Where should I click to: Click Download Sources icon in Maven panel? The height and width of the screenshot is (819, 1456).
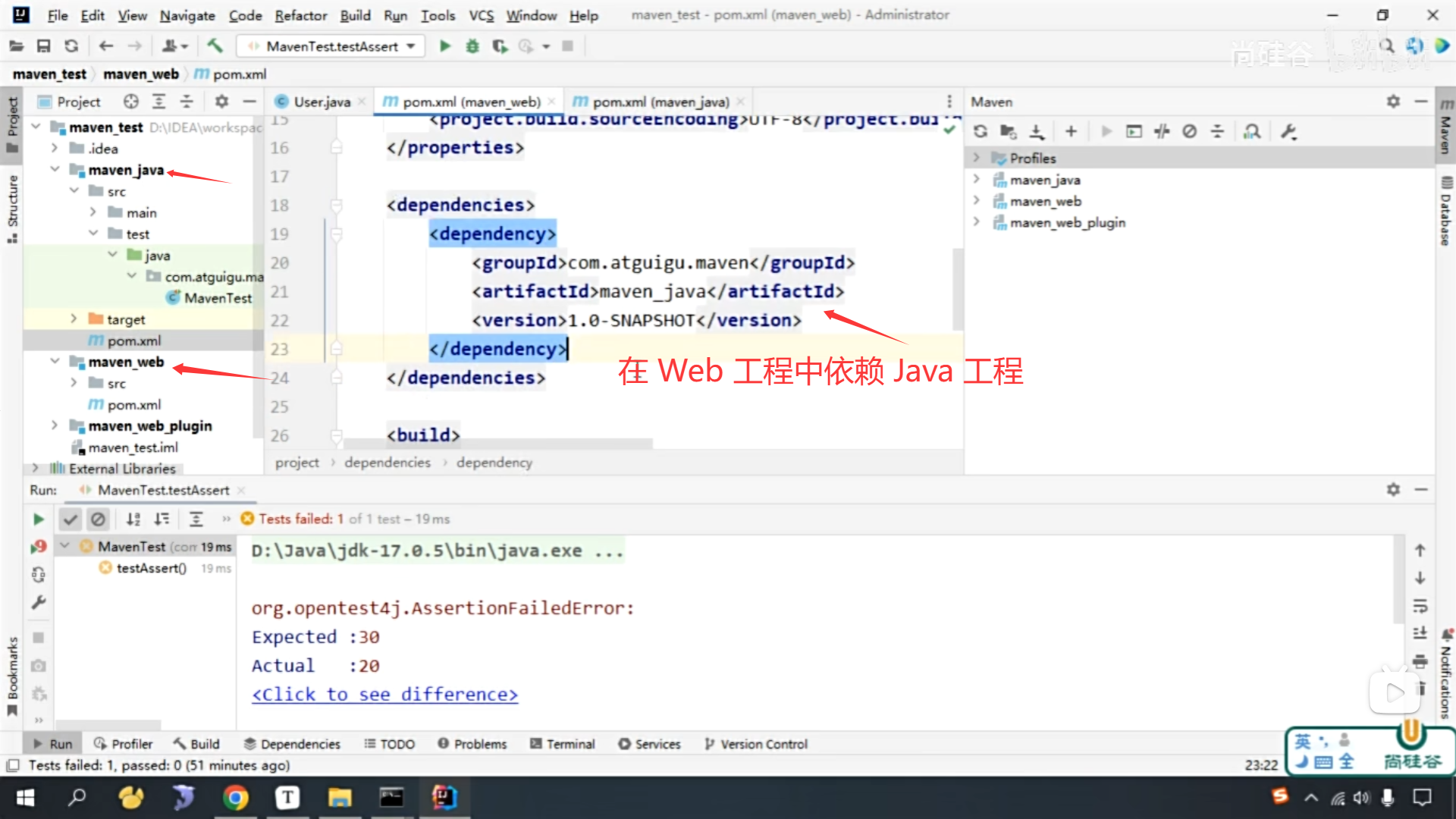1037,131
